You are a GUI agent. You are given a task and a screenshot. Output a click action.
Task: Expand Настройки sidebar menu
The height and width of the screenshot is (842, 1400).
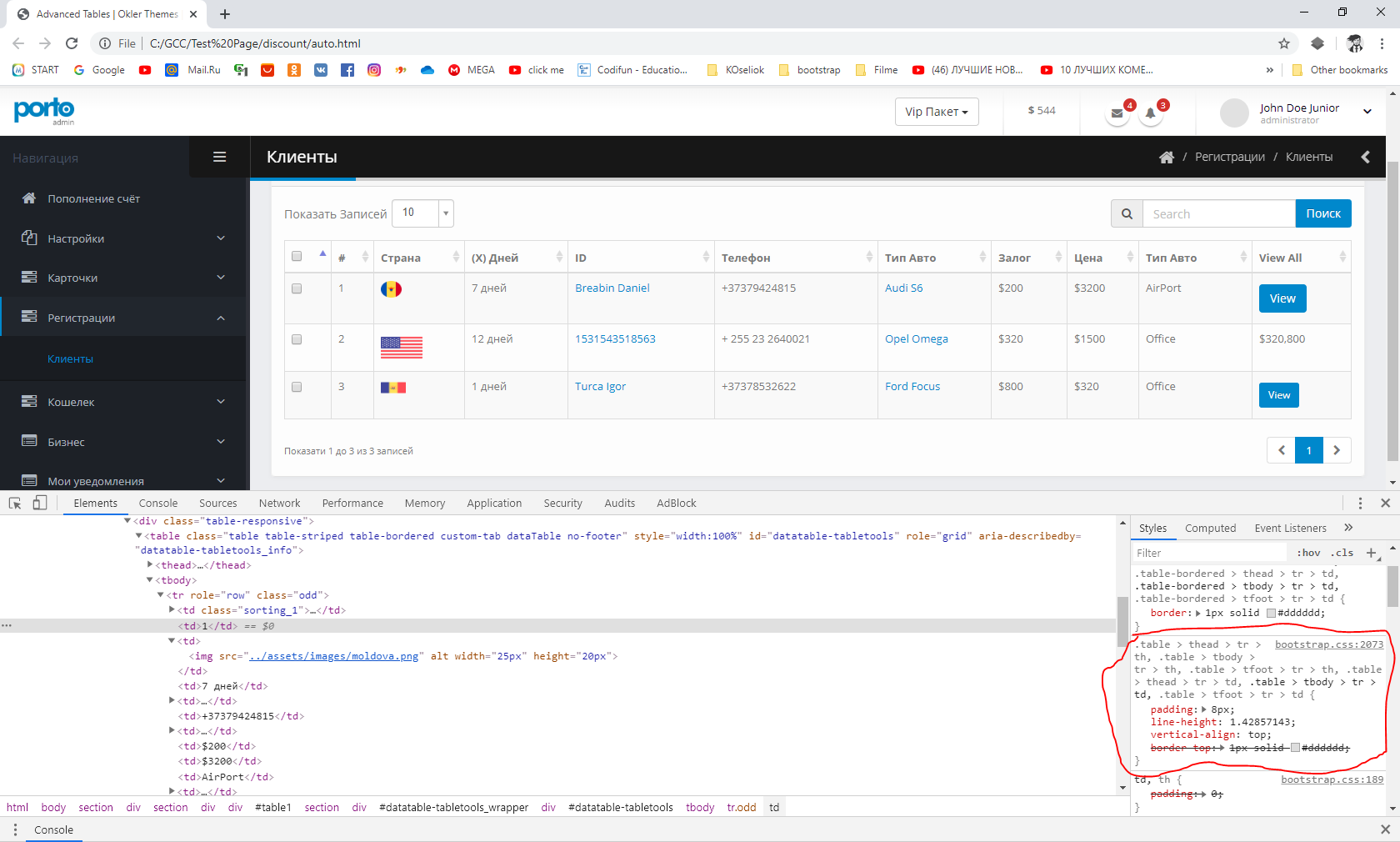[123, 238]
